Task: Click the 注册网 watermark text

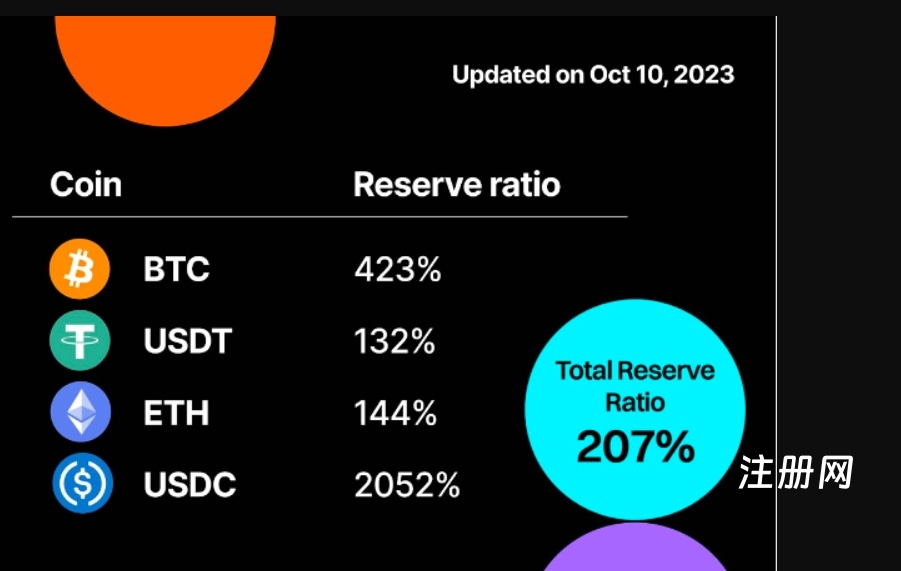Action: [x=796, y=473]
